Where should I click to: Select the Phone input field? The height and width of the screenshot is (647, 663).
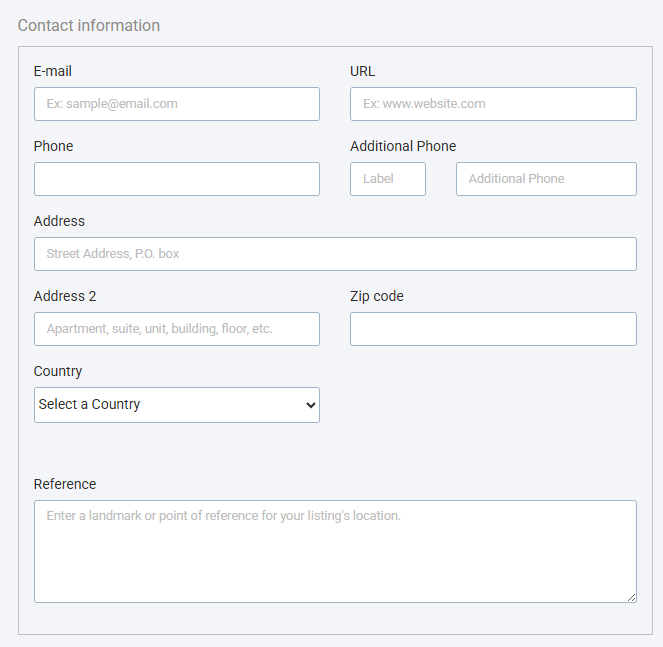tap(177, 179)
